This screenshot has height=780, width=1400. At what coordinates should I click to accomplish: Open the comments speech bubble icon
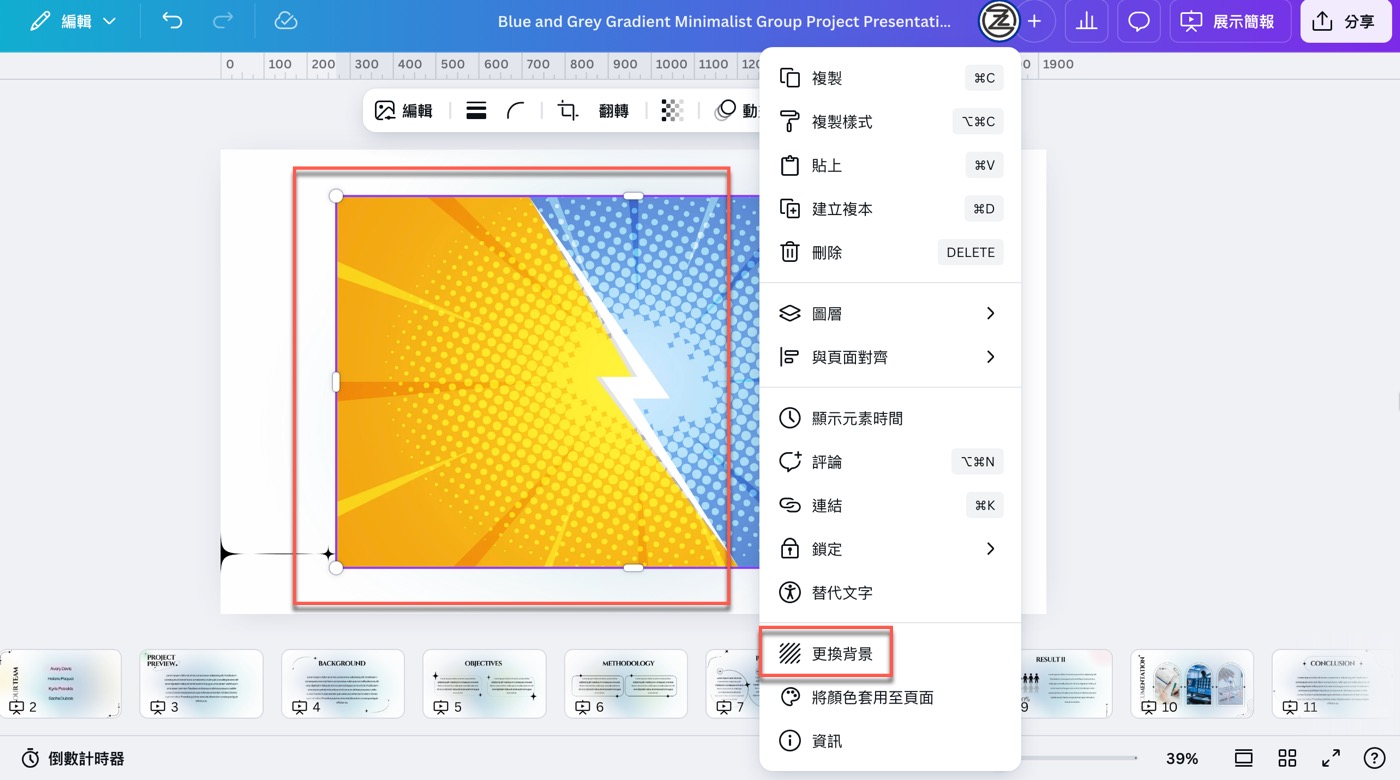point(1138,21)
